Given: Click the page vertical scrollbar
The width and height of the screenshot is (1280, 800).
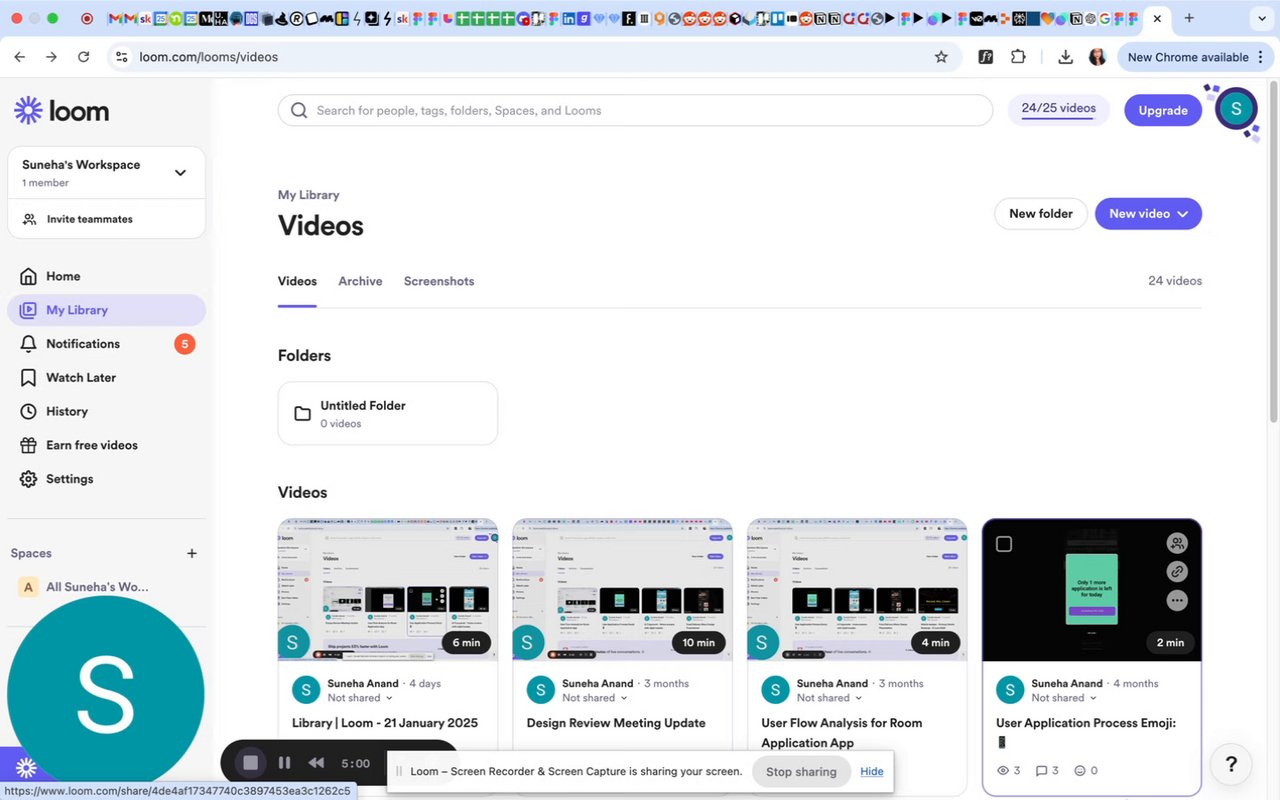Looking at the screenshot, I should click(x=1273, y=250).
